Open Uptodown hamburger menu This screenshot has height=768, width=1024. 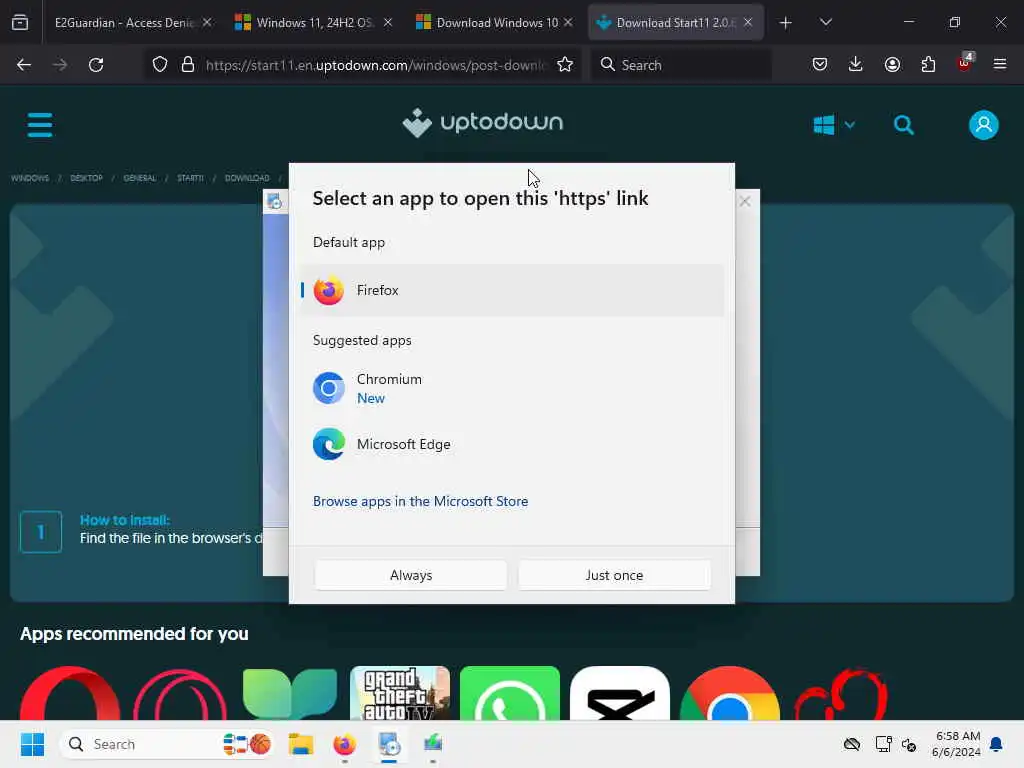click(x=40, y=125)
